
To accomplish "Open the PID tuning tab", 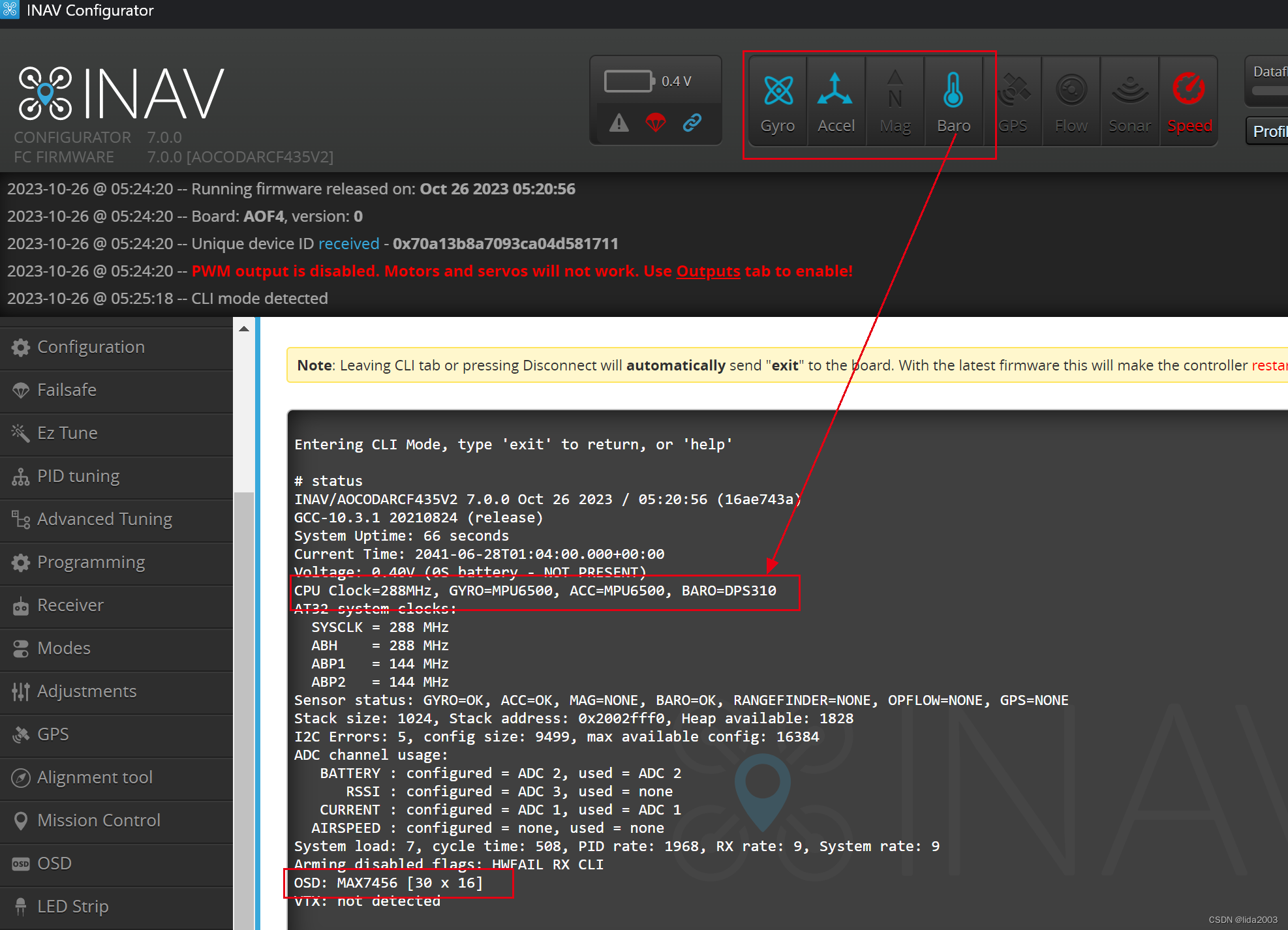I will click(116, 476).
